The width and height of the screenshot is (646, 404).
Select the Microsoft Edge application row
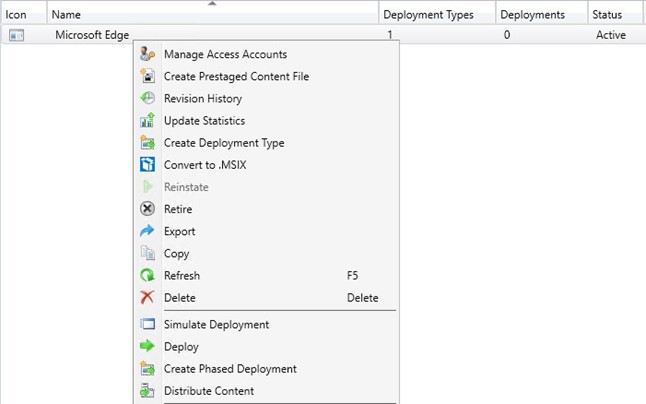[323, 35]
